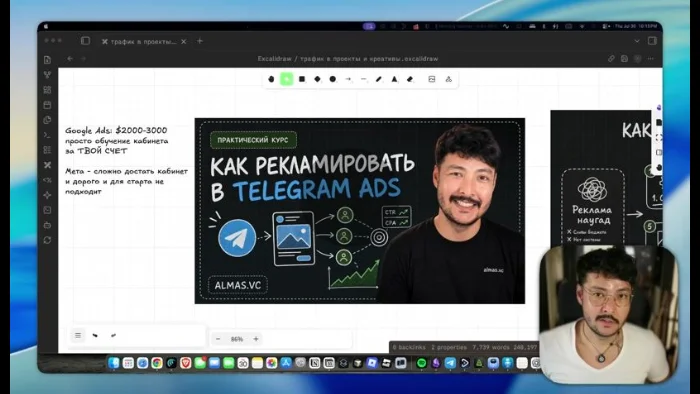Select the Line drawing tool
Screen dimensions: 700x394
pyautogui.click(x=363, y=79)
